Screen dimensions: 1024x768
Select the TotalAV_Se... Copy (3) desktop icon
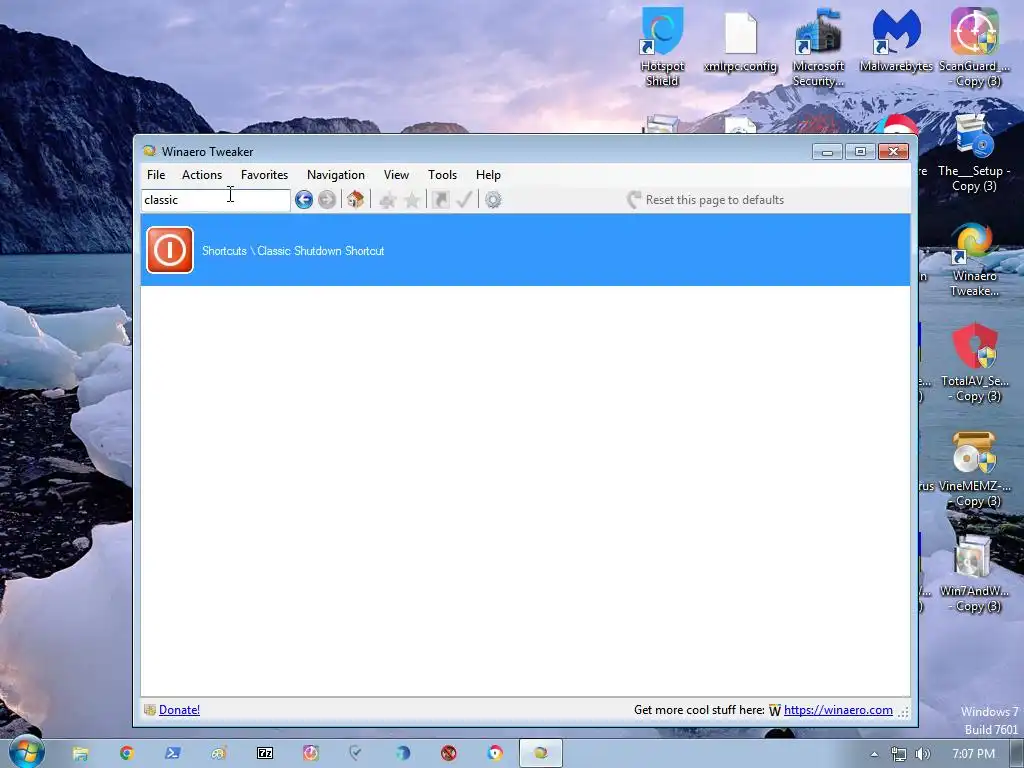(x=974, y=363)
